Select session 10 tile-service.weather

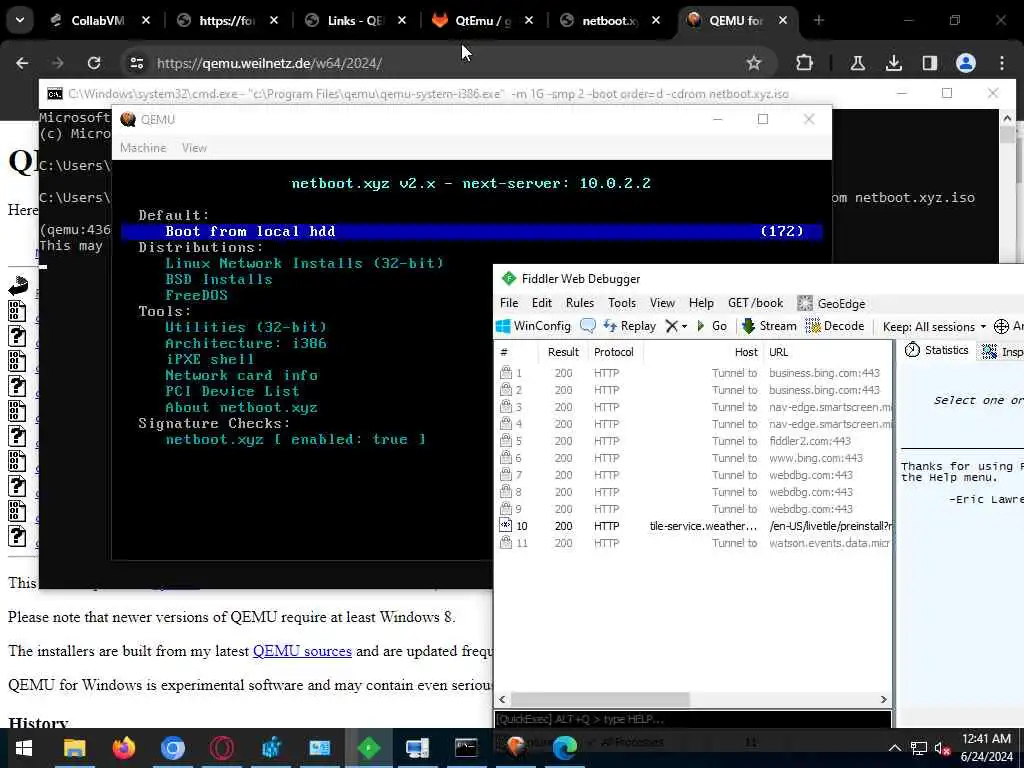point(694,526)
